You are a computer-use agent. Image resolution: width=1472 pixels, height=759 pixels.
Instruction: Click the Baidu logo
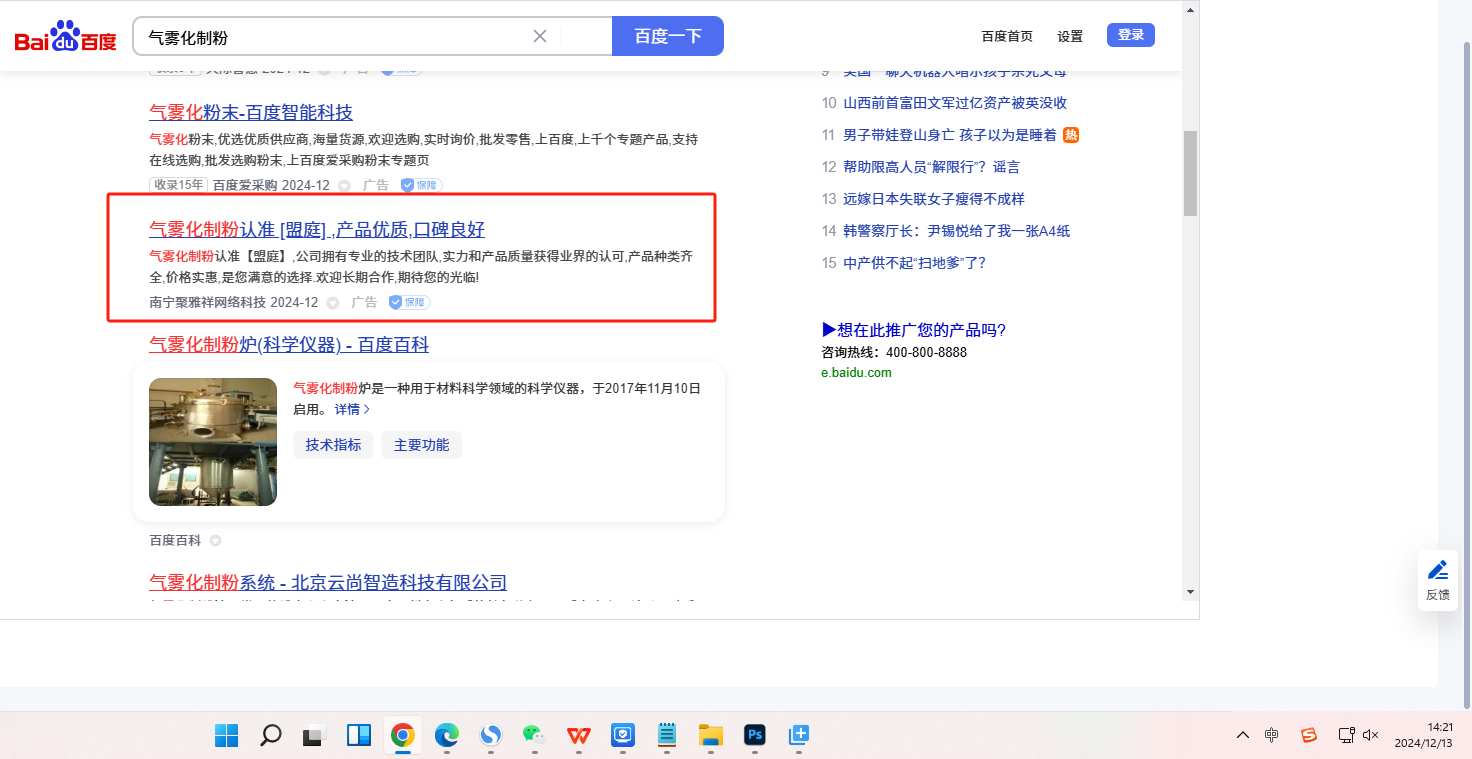coord(66,37)
